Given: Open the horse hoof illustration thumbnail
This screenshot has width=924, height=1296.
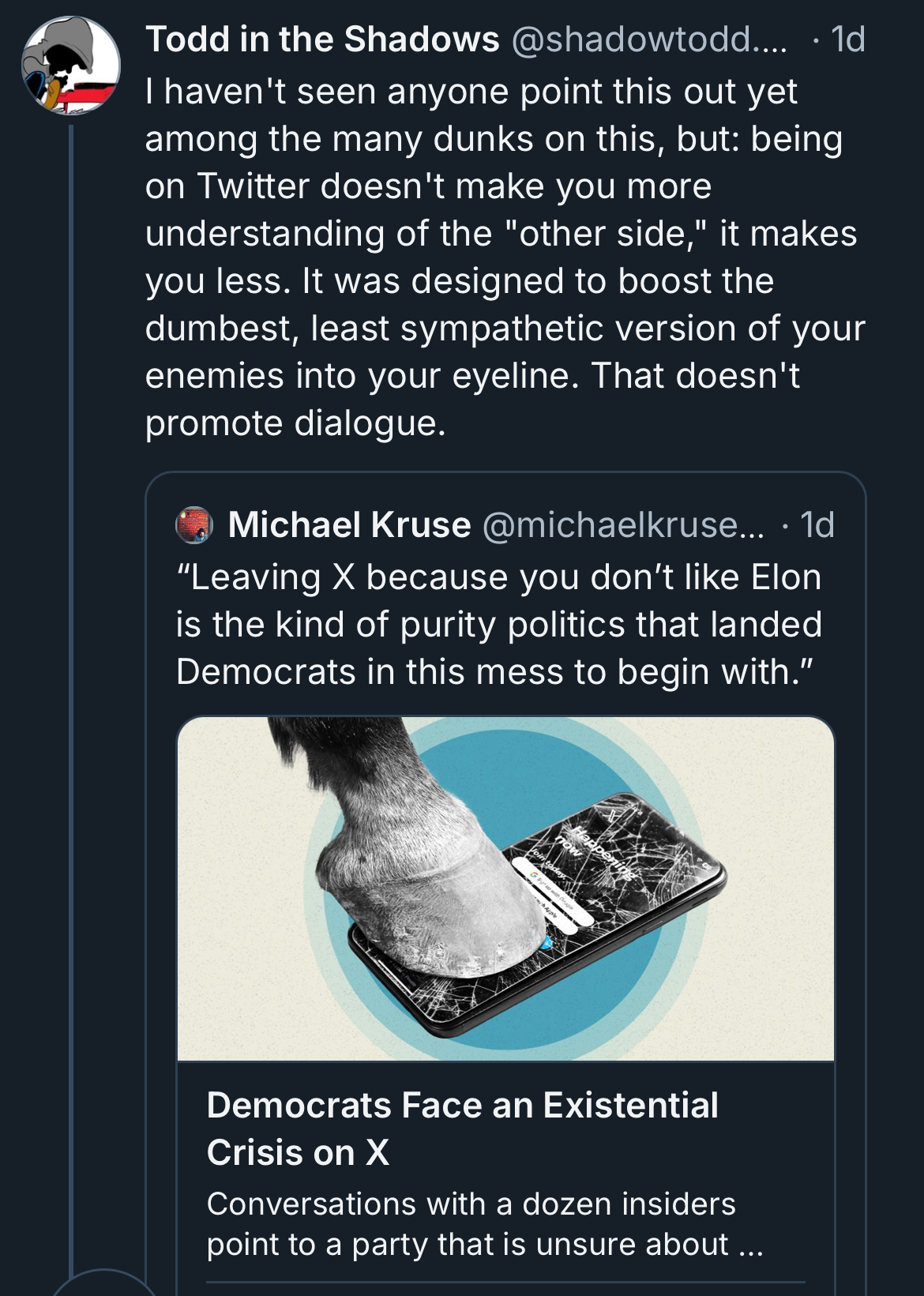Looking at the screenshot, I should 505,888.
